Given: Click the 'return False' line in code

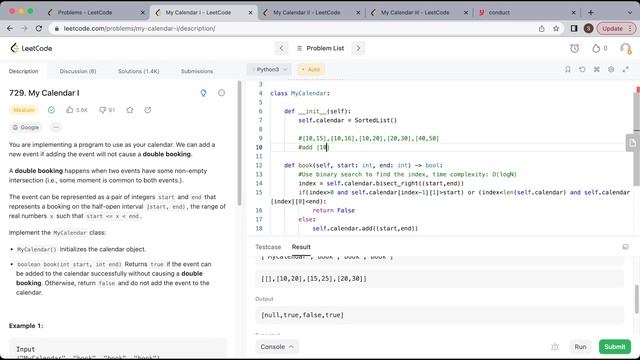Looking at the screenshot, I should pos(333,210).
